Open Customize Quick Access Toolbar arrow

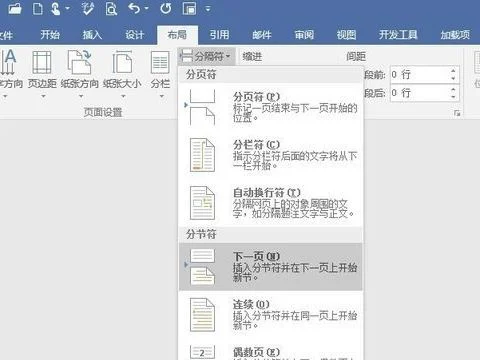pos(208,9)
